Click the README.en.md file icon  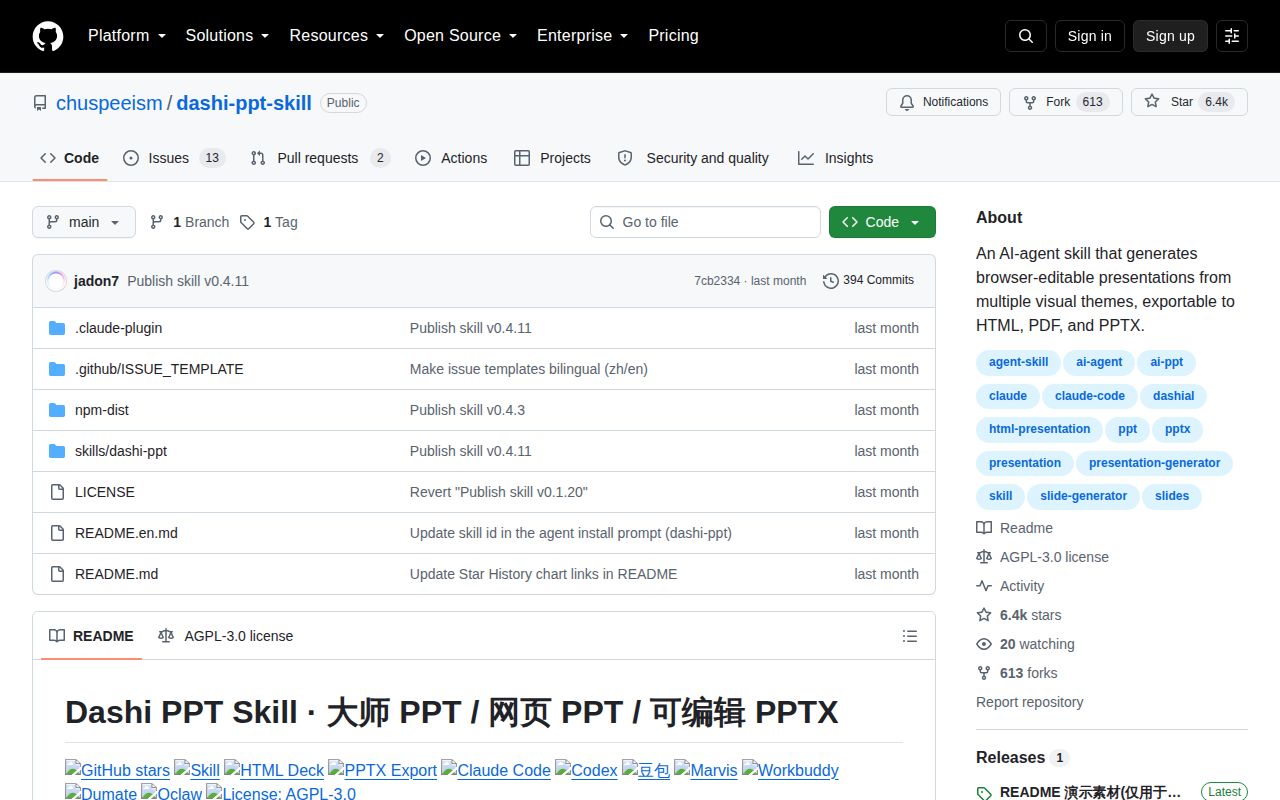(57, 533)
